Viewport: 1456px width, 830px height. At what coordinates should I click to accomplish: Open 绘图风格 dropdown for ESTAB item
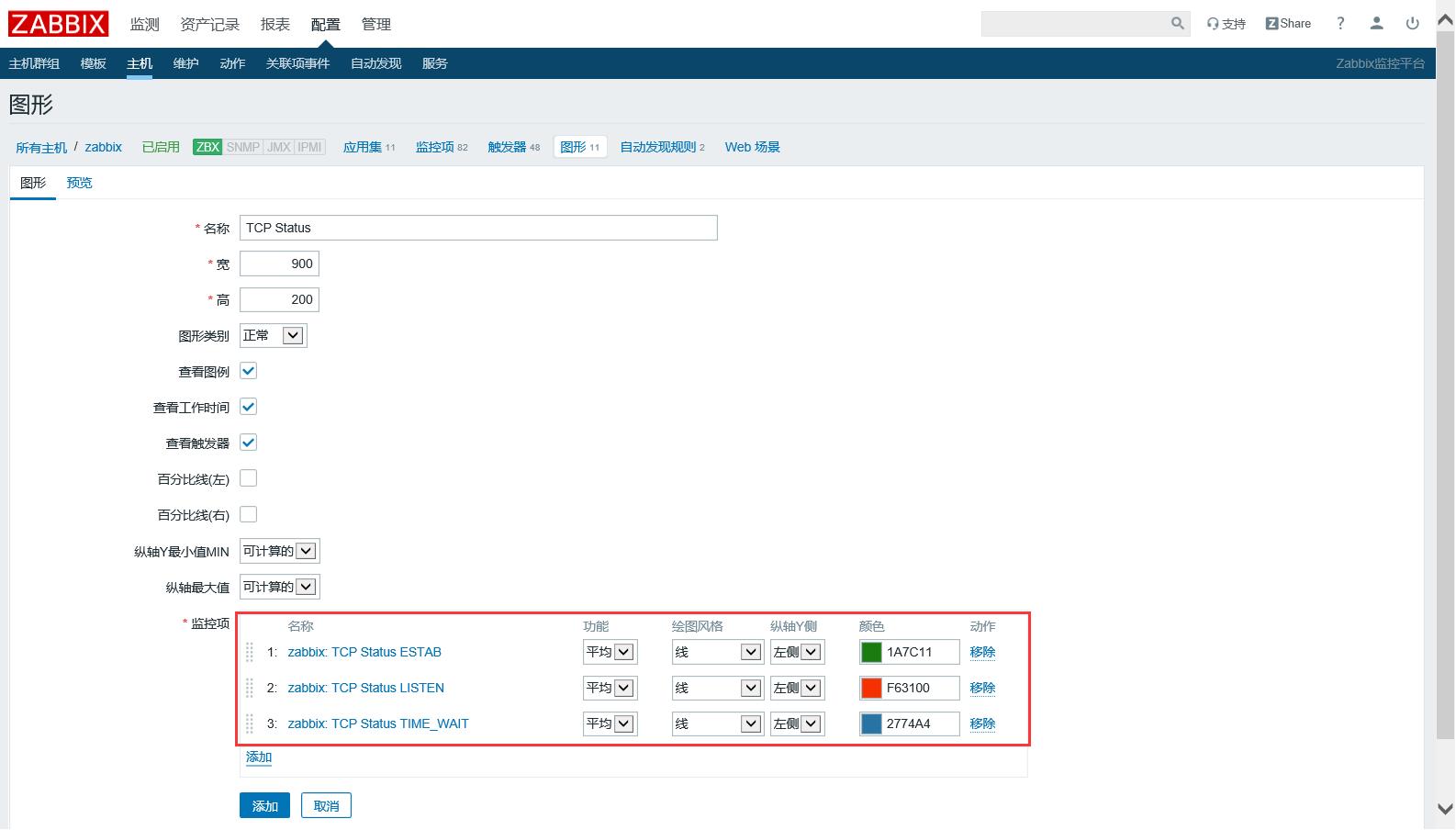click(x=717, y=652)
